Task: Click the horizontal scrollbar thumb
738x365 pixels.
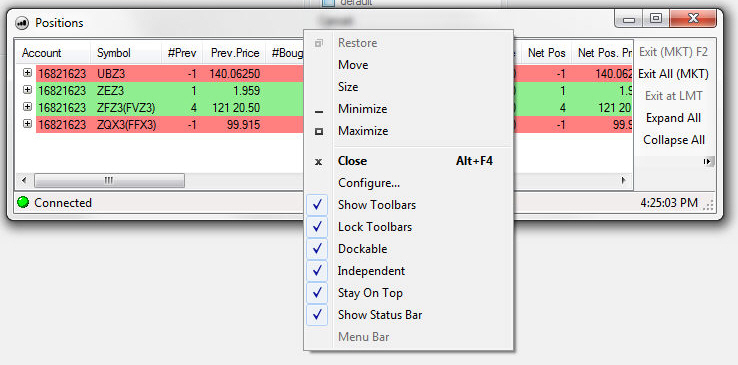Action: tap(109, 180)
